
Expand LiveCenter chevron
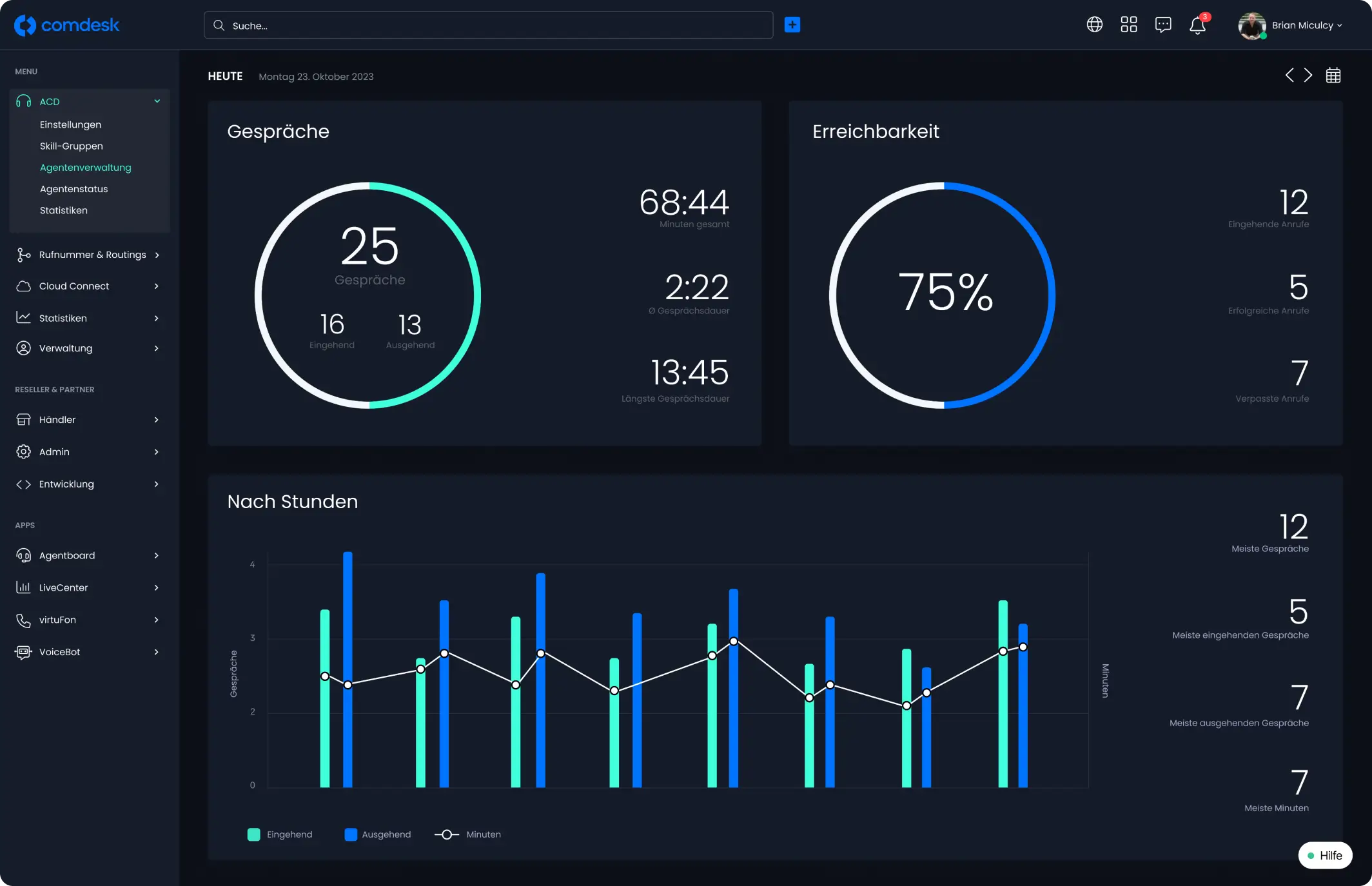157,587
